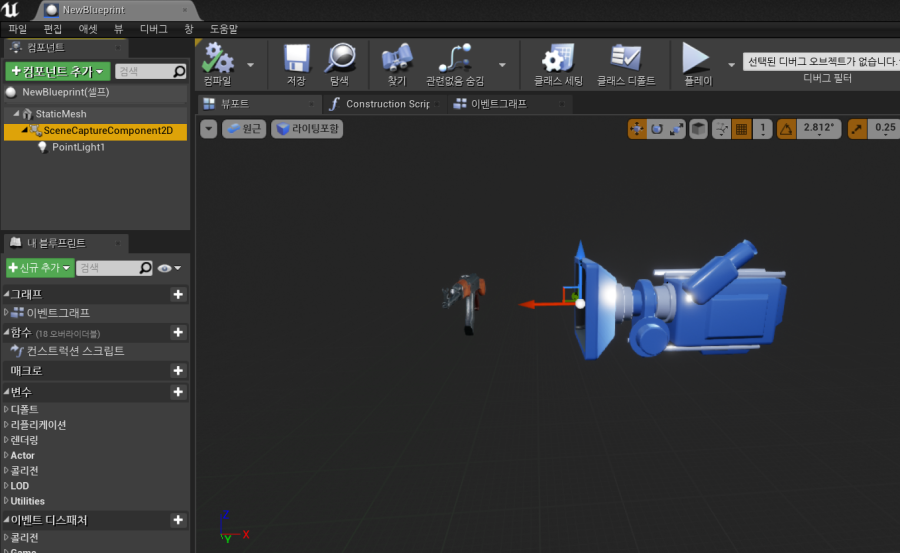
Task: Open the 디버그 (Debug) menu
Action: coord(153,29)
